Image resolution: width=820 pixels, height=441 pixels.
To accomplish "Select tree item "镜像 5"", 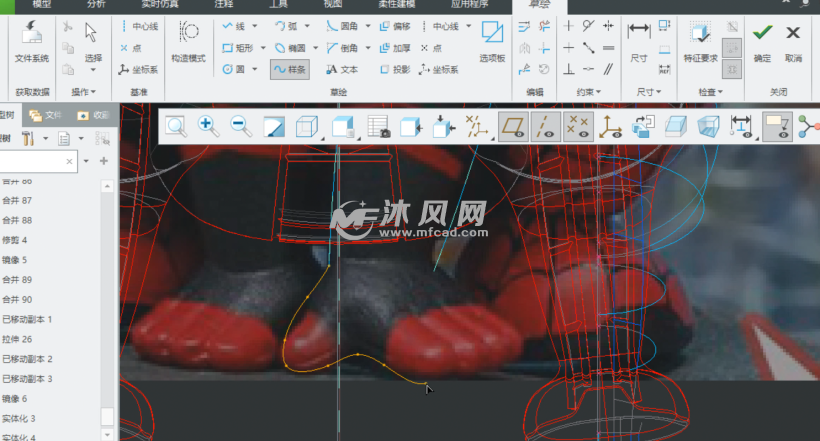I will (x=14, y=260).
